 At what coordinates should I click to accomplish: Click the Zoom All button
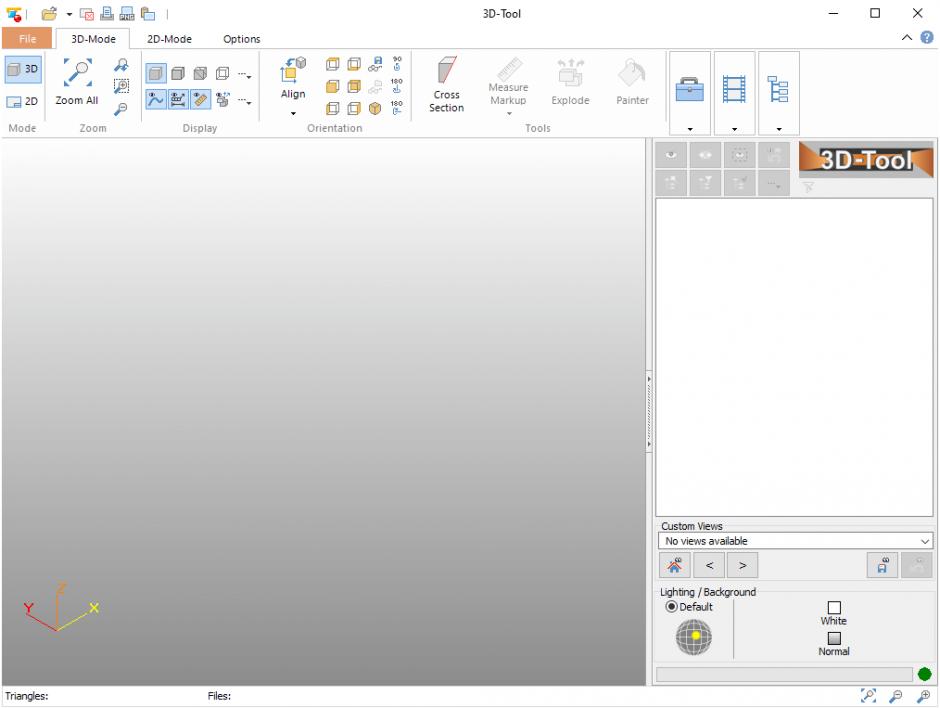point(77,82)
